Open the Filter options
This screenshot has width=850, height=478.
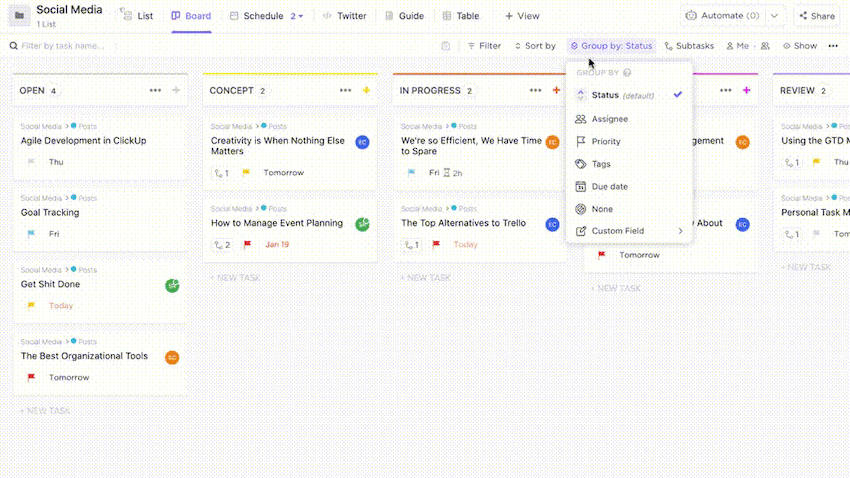pyautogui.click(x=484, y=46)
